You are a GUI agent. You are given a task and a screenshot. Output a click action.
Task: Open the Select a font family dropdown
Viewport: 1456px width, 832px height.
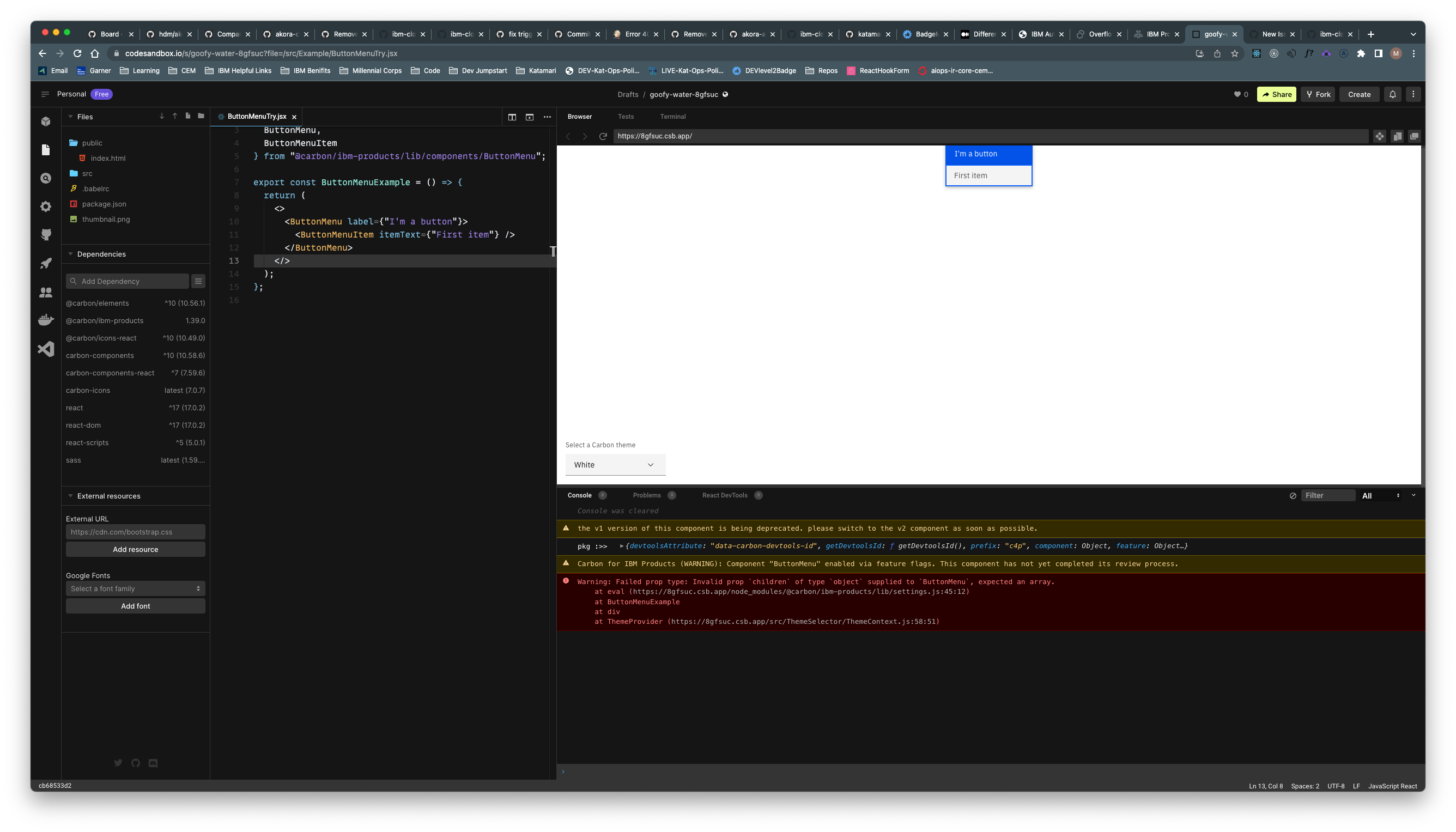pyautogui.click(x=136, y=588)
